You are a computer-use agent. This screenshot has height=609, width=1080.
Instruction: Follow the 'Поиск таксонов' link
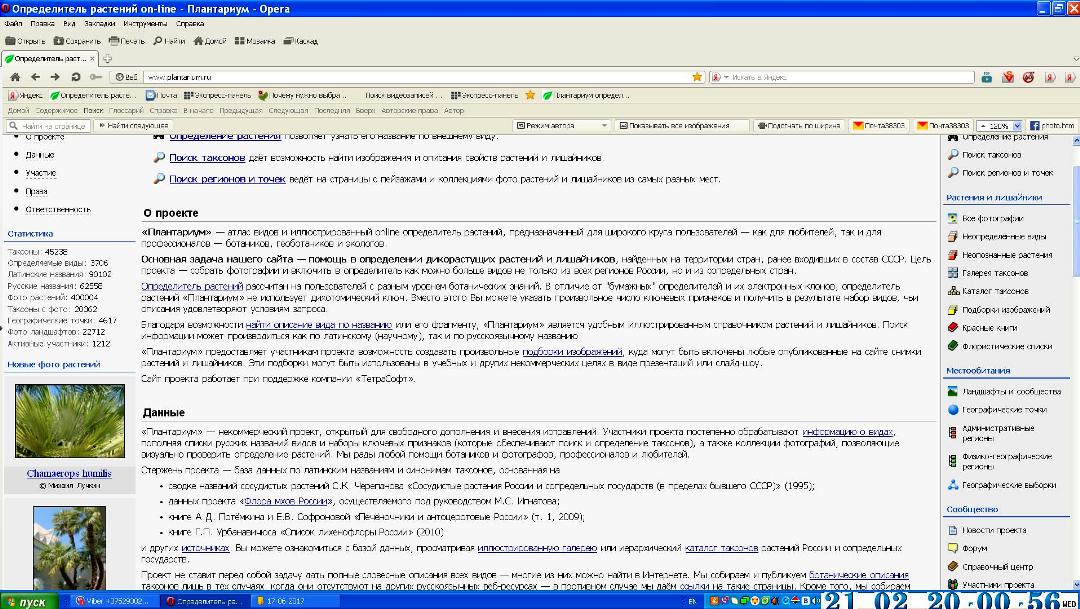pyautogui.click(x=207, y=158)
